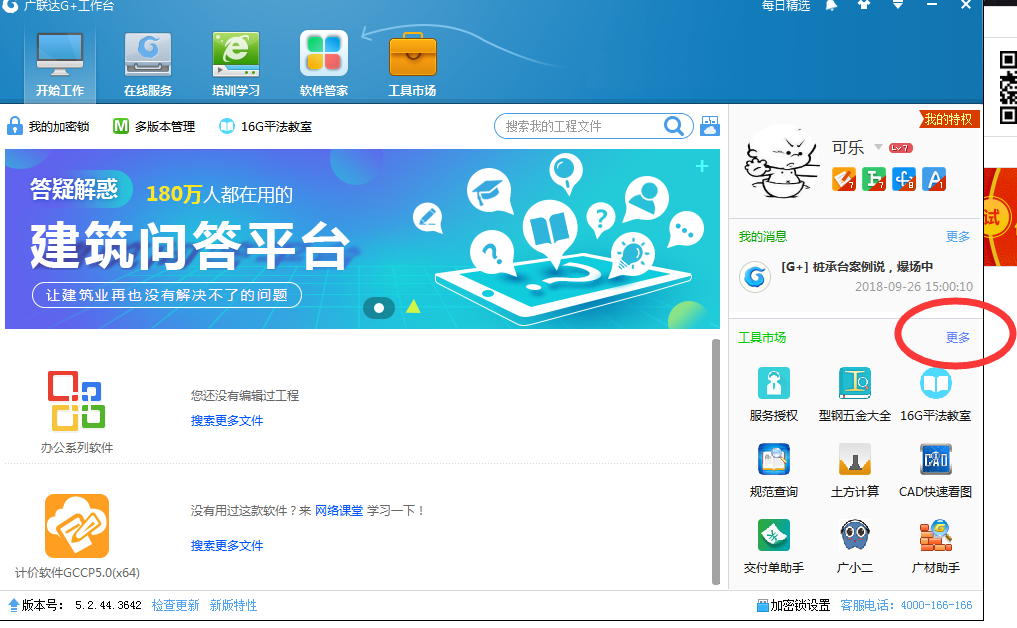Open the notification bell icon
Viewport: 1017px width, 628px height.
[x=831, y=5]
